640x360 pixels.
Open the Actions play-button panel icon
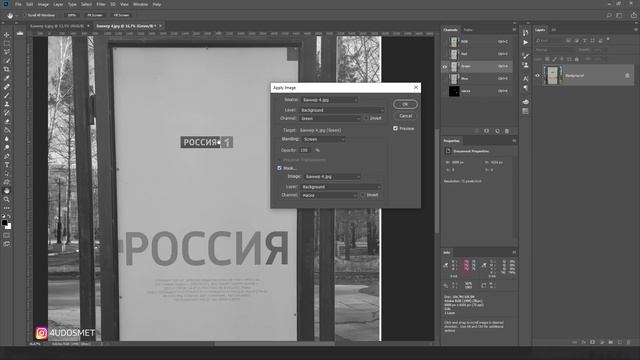click(x=525, y=42)
